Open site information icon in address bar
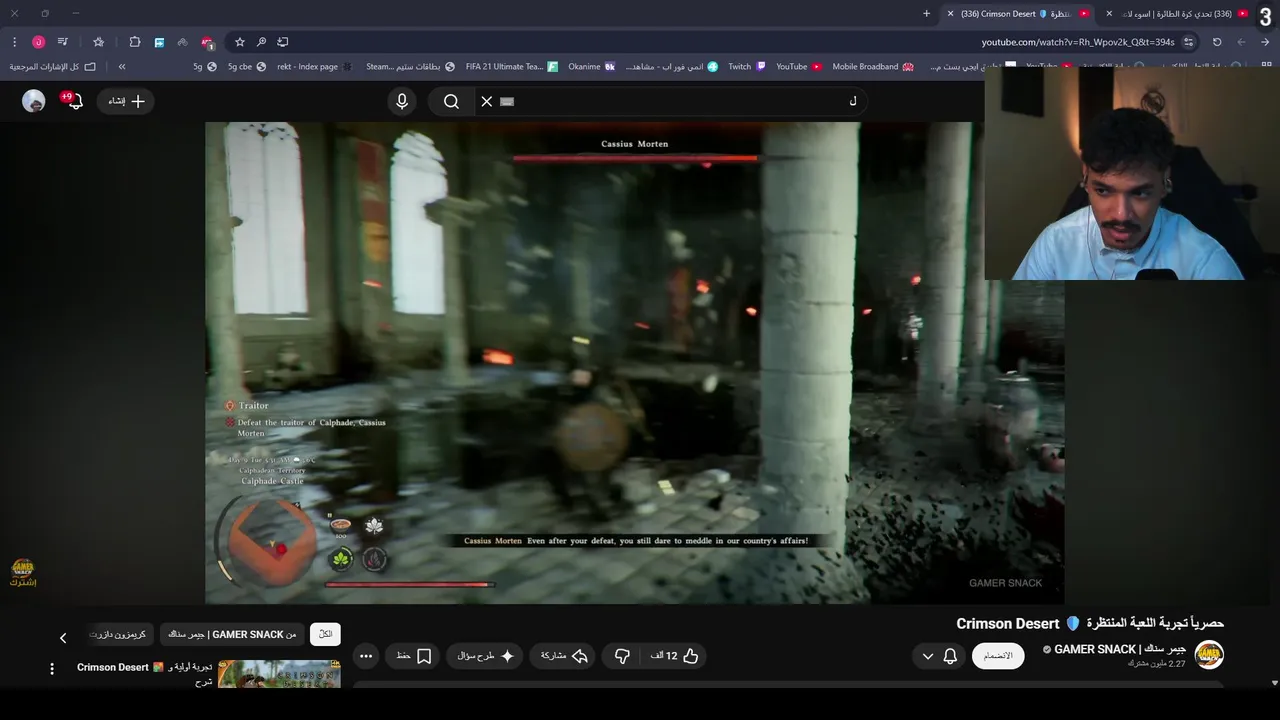Viewport: 1280px width, 720px height. (1188, 42)
